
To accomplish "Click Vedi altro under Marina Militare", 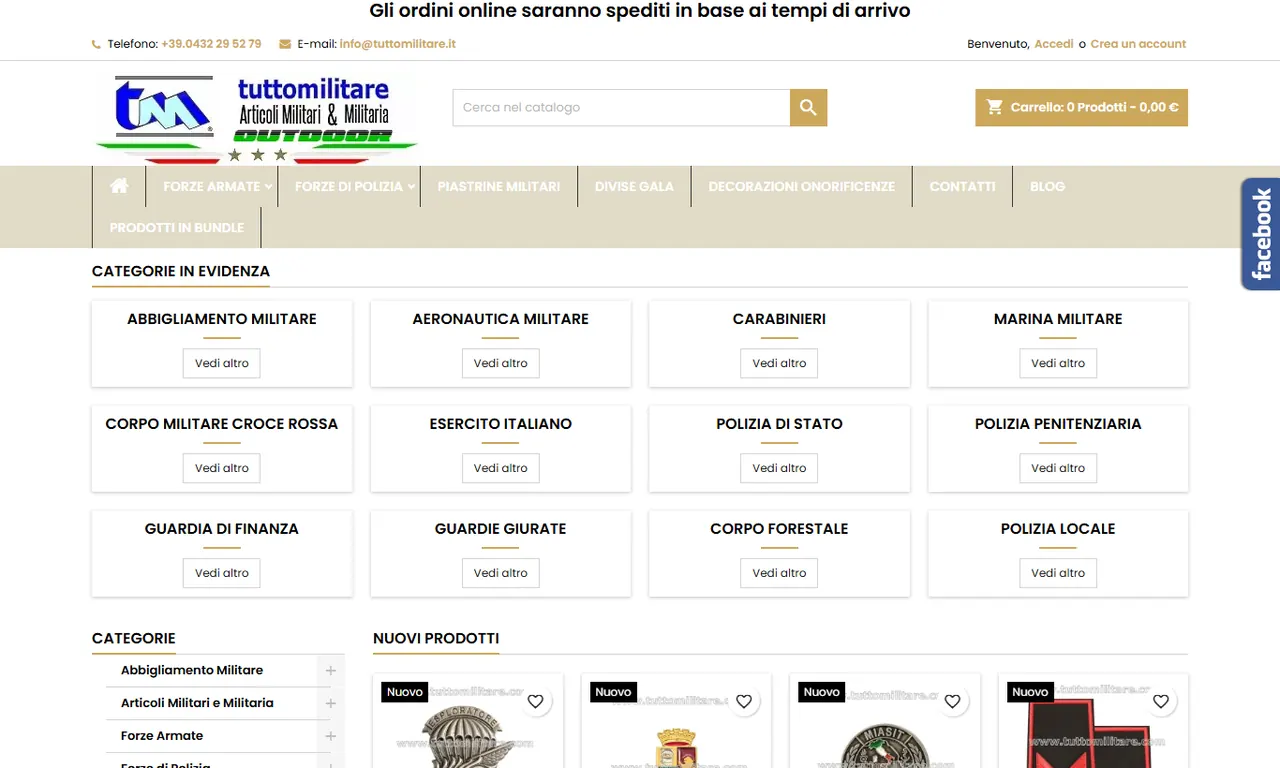I will pyautogui.click(x=1058, y=363).
